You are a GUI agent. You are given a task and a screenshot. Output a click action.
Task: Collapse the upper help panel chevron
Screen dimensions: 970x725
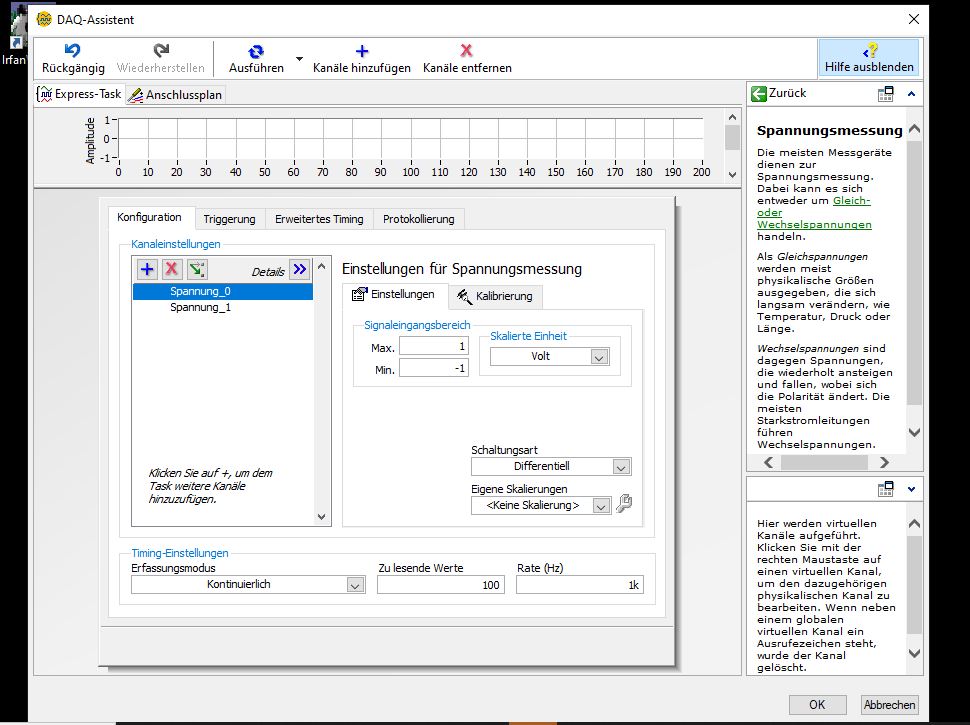[911, 94]
